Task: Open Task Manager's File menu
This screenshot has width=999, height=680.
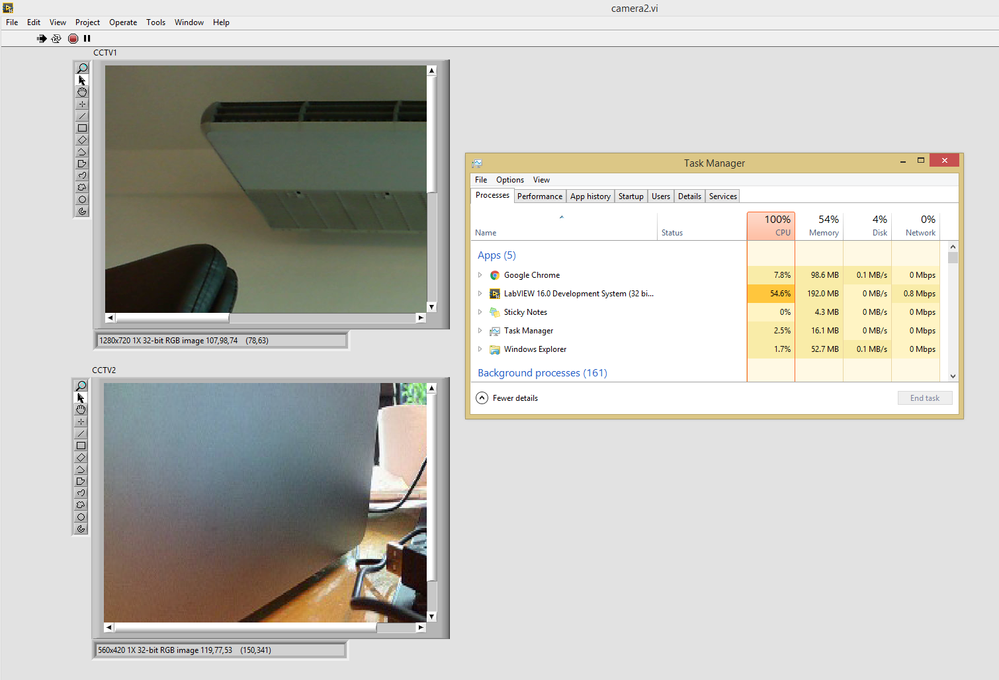Action: tap(481, 180)
